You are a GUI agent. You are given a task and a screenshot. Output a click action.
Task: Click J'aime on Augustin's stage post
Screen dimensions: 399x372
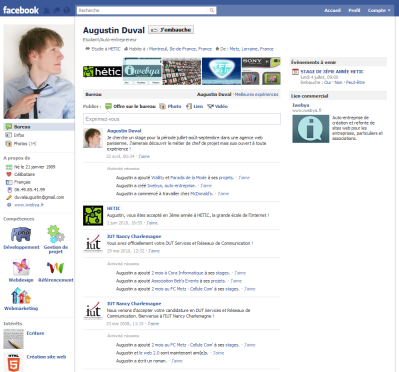pos(144,156)
